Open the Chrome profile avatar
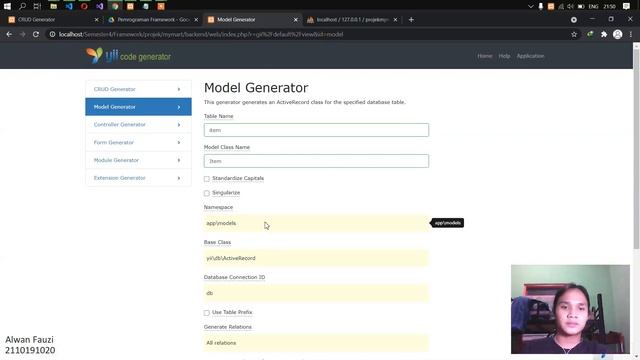This screenshot has height=360, width=640. (x=618, y=34)
